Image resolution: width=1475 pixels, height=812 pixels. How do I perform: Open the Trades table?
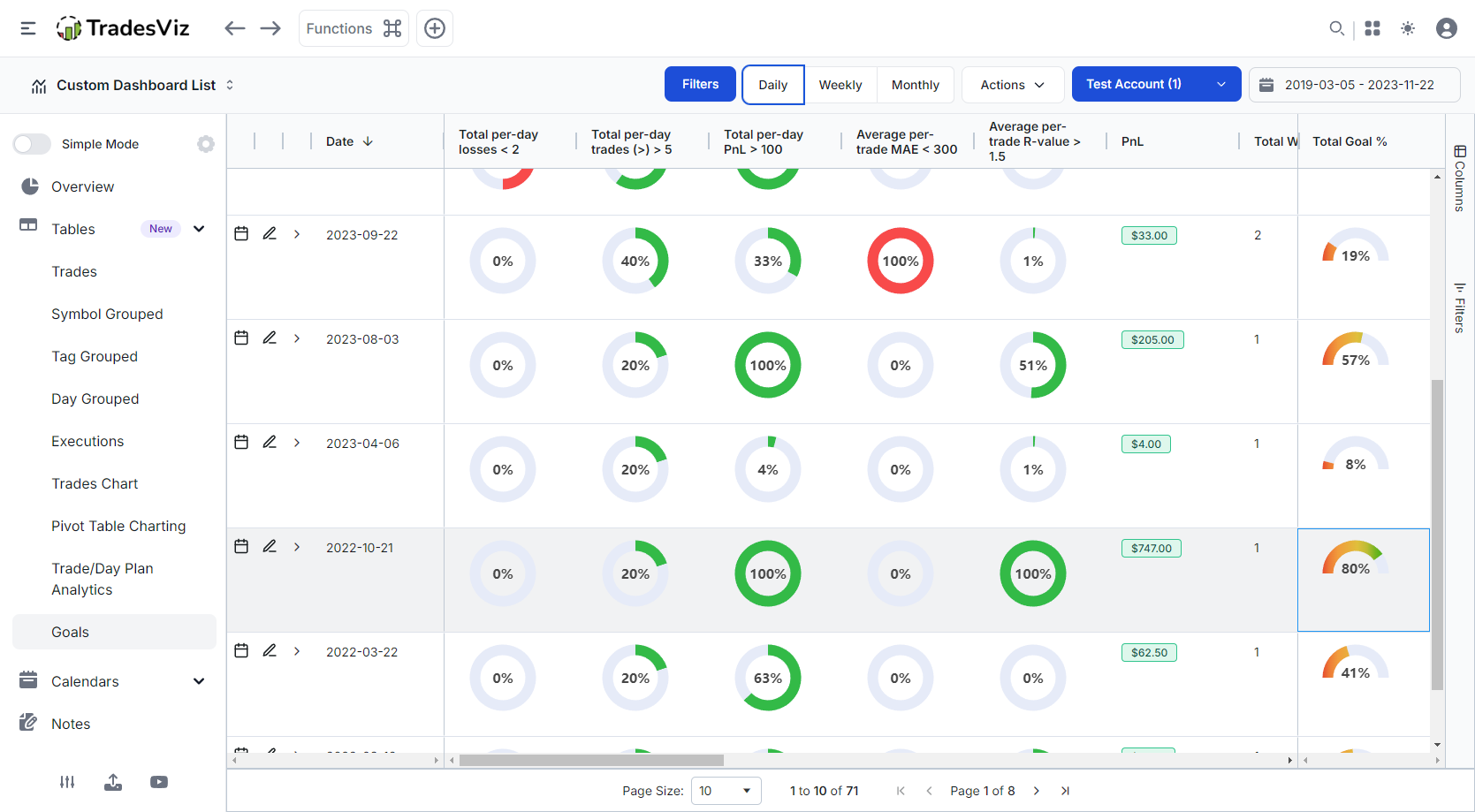(x=74, y=271)
